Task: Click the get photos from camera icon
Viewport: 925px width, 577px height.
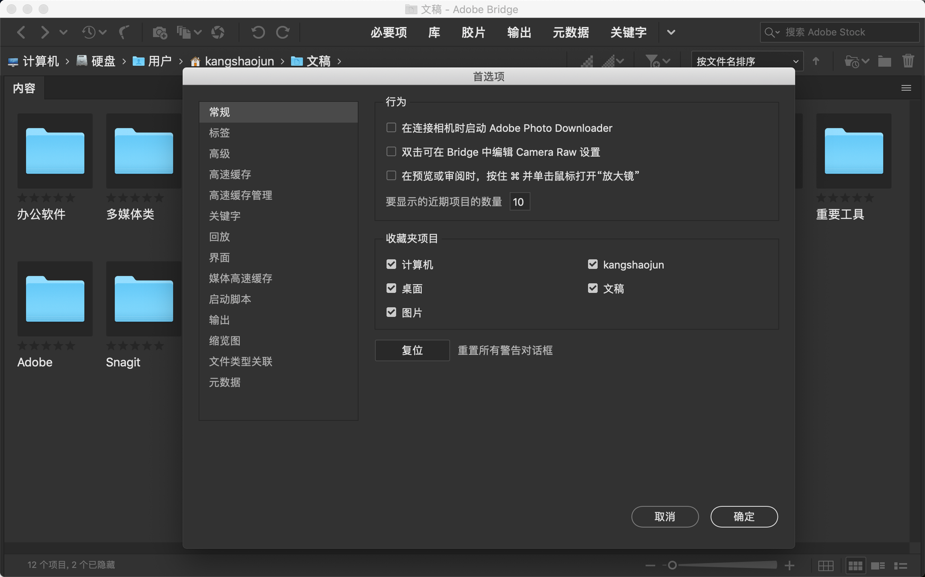Action: point(160,32)
